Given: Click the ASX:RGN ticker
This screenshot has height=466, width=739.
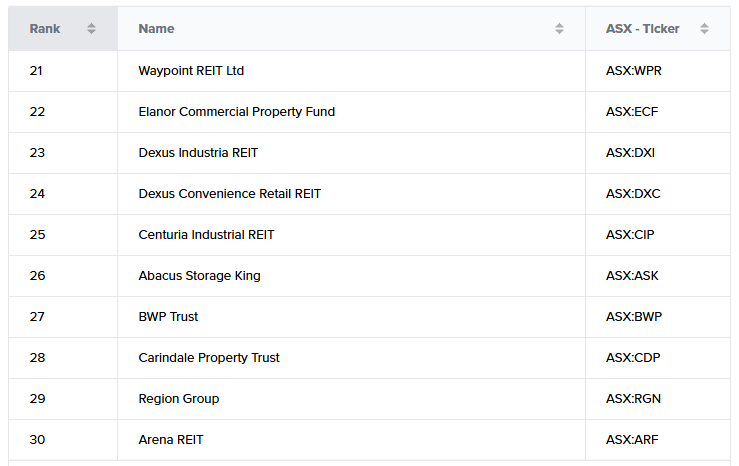Looking at the screenshot, I should [633, 399].
